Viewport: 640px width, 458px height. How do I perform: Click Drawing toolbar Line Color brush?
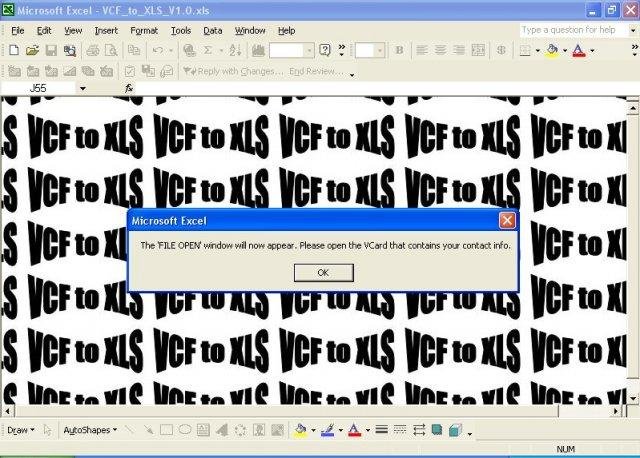(x=327, y=430)
